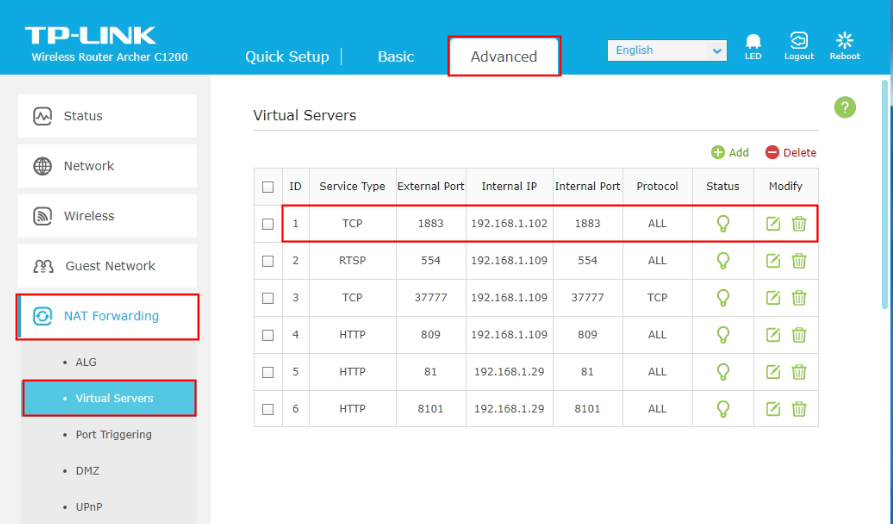The height and width of the screenshot is (524, 893).
Task: Tick the checkbox for ID 2 row
Action: (x=268, y=261)
